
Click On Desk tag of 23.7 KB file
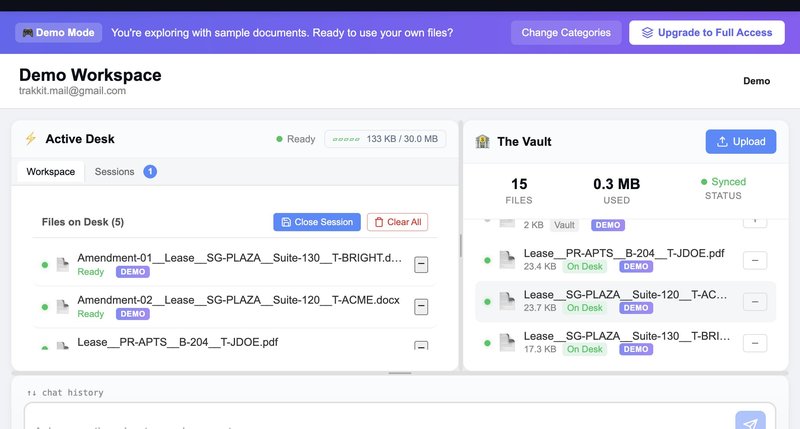585,308
